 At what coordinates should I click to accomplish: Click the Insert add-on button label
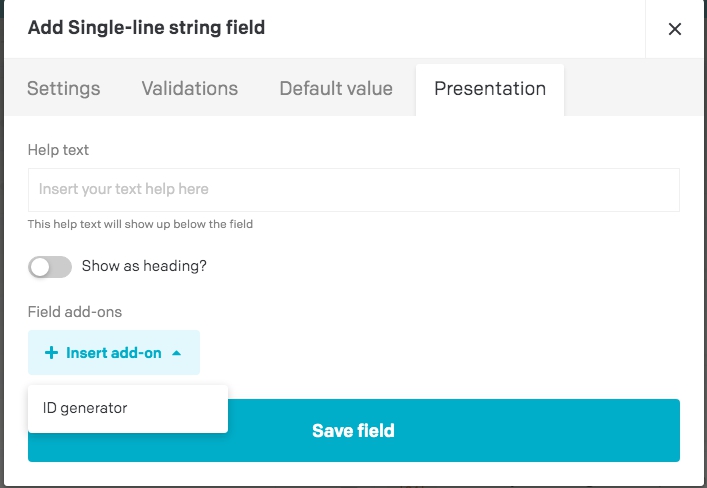[114, 353]
